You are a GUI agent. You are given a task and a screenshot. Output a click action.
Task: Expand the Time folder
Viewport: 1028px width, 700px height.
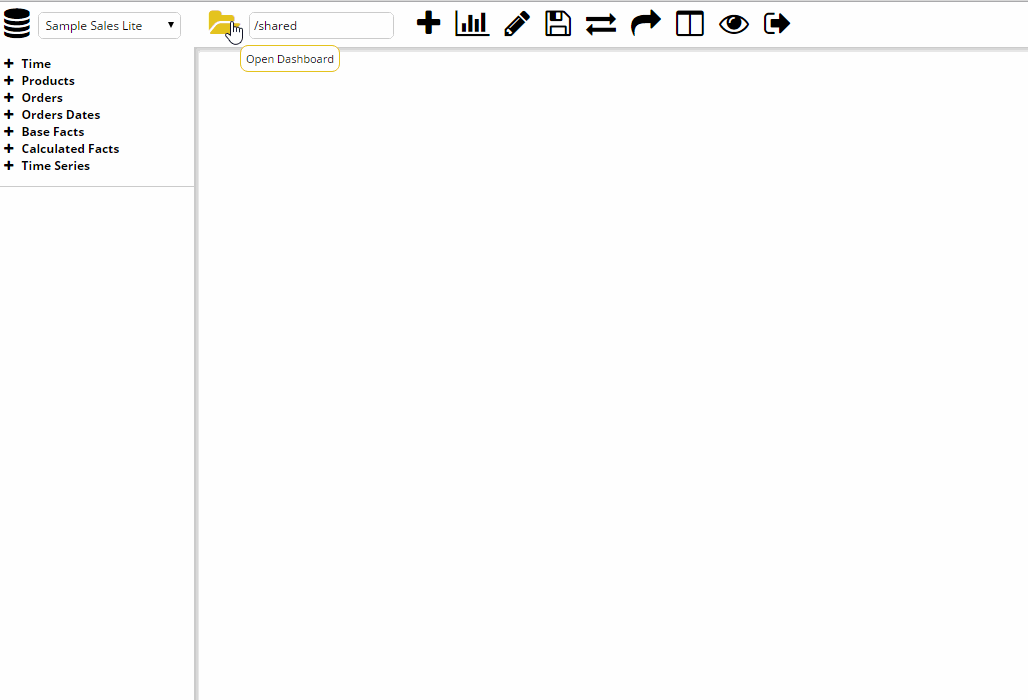pos(9,64)
